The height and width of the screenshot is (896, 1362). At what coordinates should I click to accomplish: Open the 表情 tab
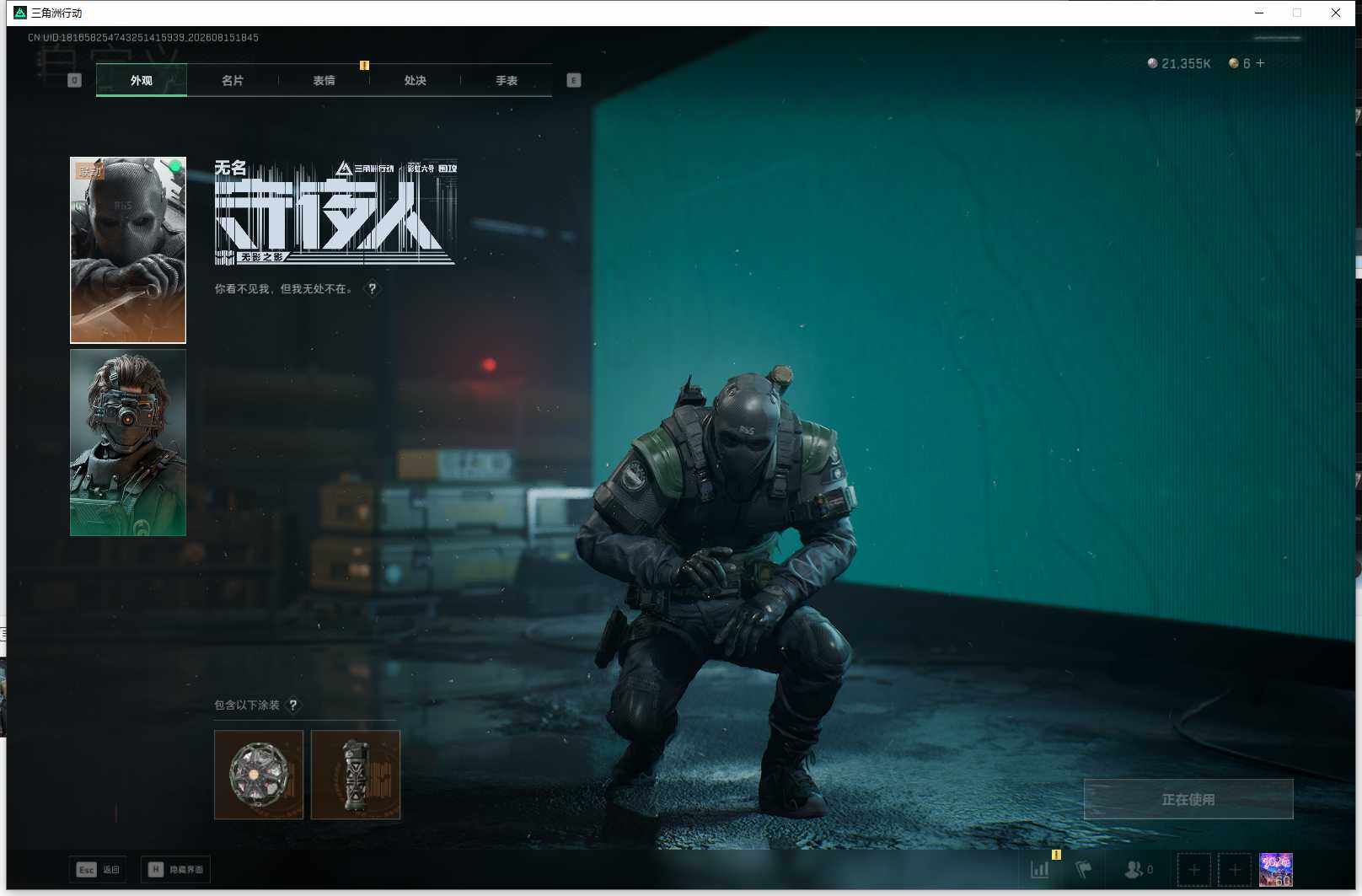click(324, 80)
